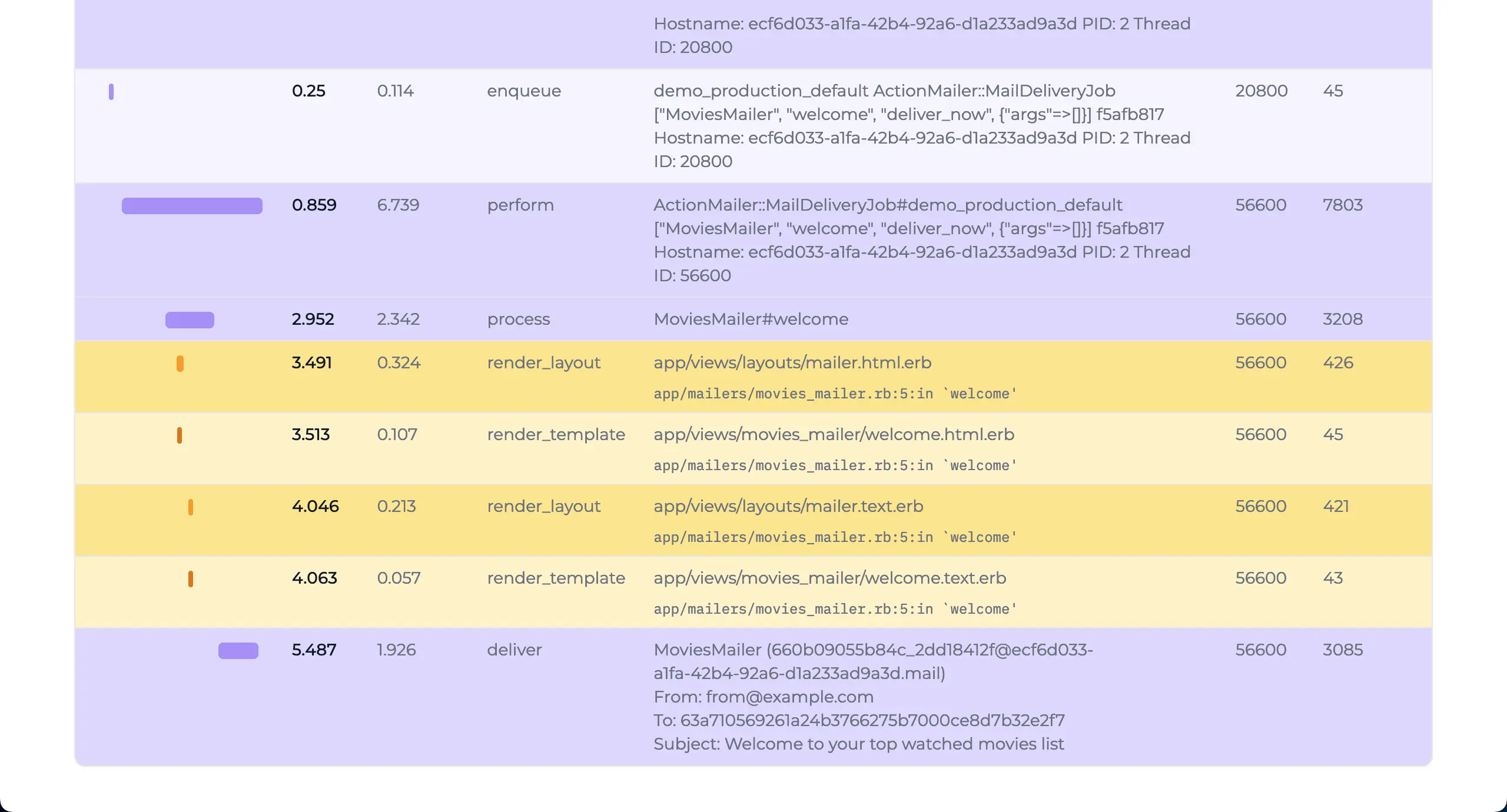Select the start time 4.046

[x=316, y=506]
